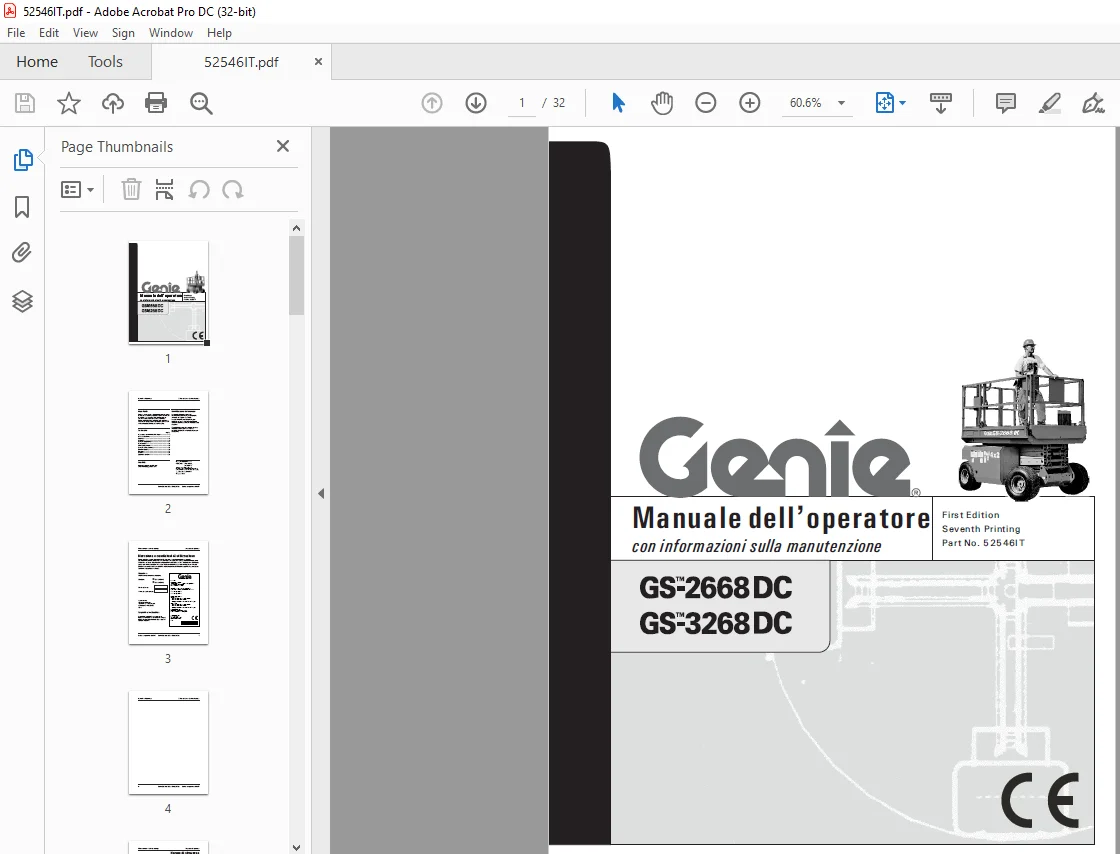
Task: Click the scrolling mode read icon
Action: pyautogui.click(x=941, y=103)
